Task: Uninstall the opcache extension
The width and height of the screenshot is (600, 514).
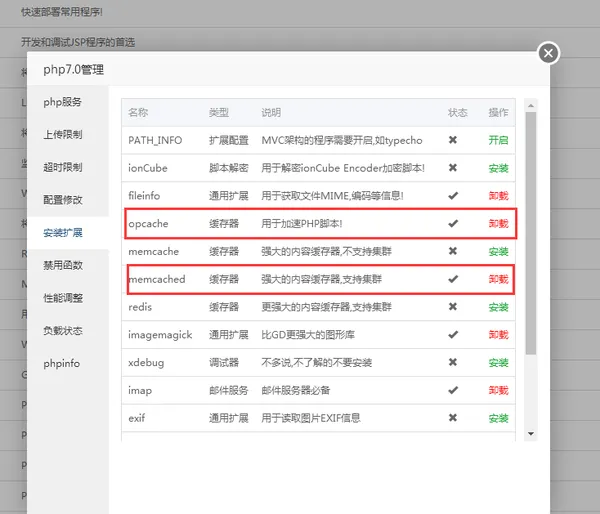Action: pos(498,224)
